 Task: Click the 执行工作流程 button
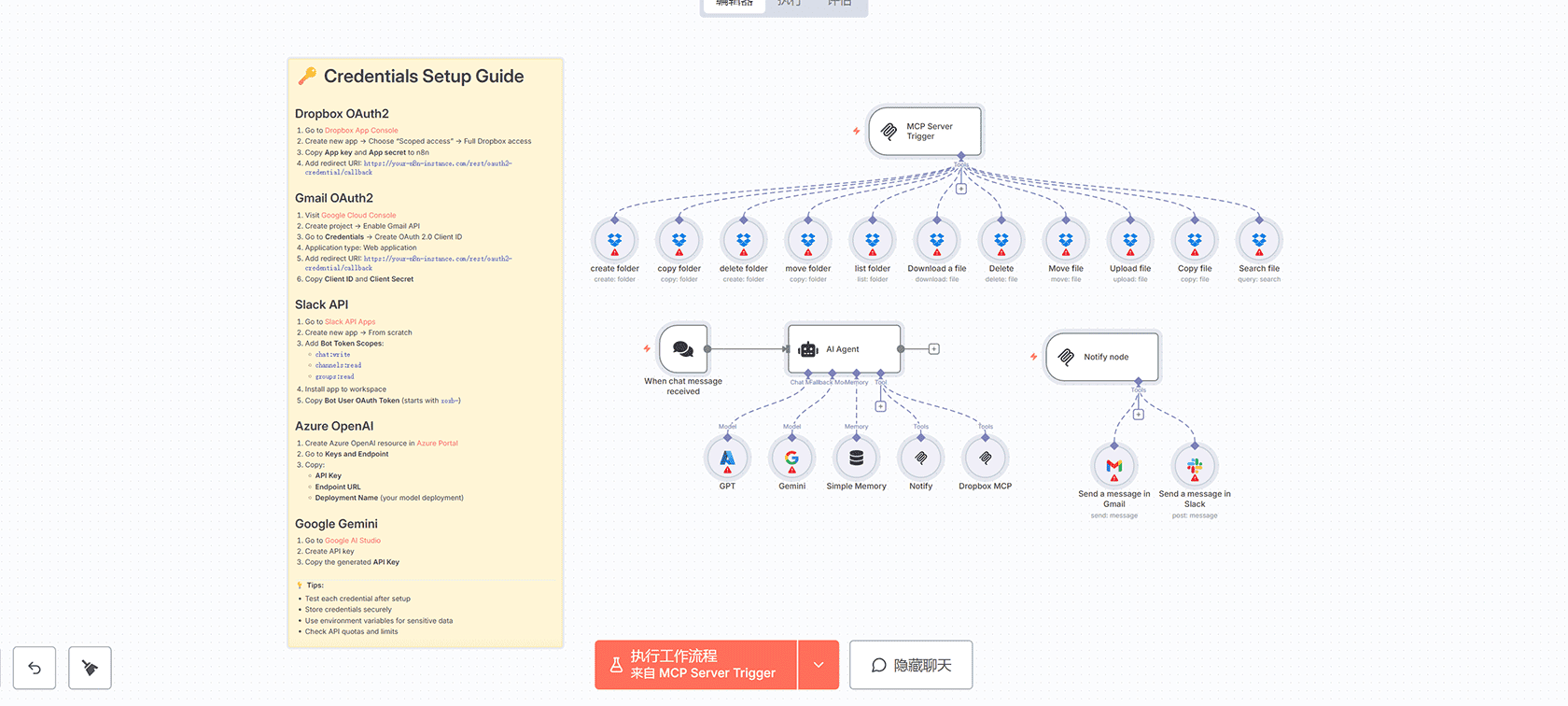pyautogui.click(x=696, y=665)
